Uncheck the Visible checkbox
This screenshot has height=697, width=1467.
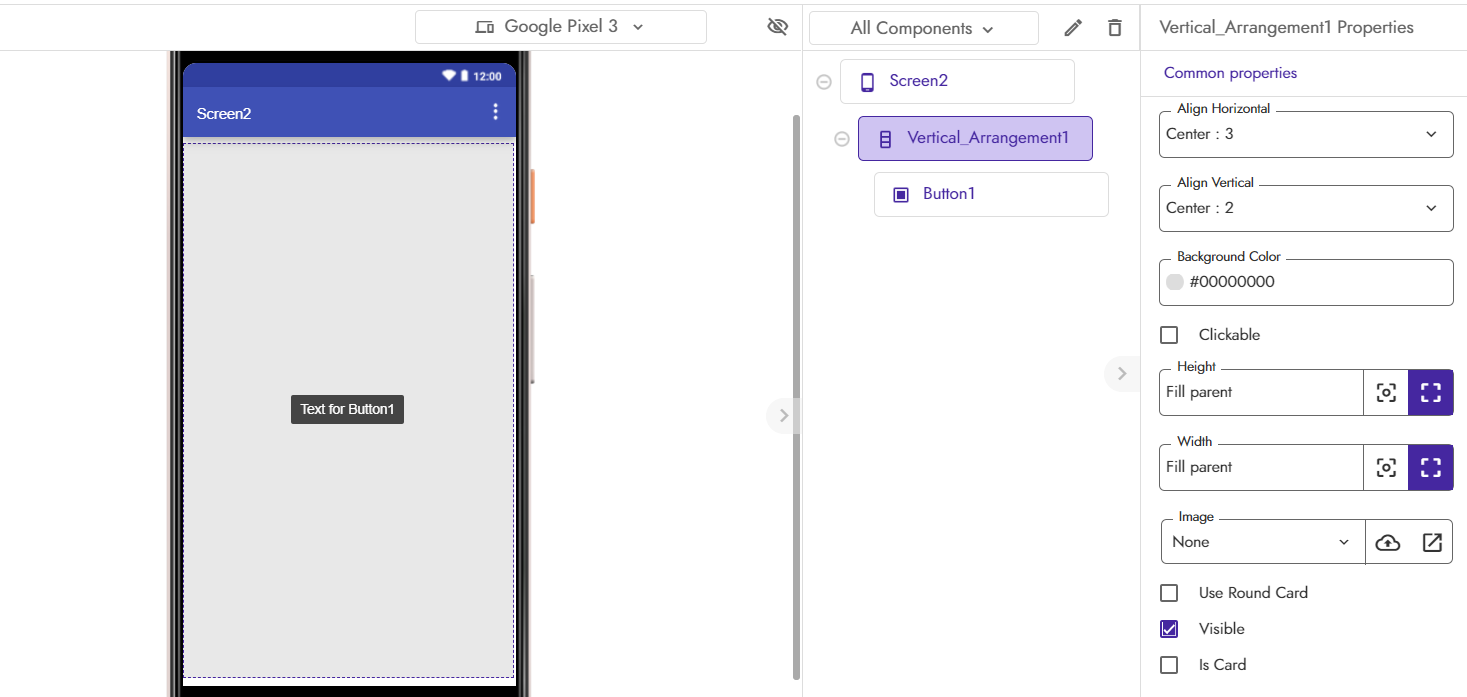(1169, 629)
